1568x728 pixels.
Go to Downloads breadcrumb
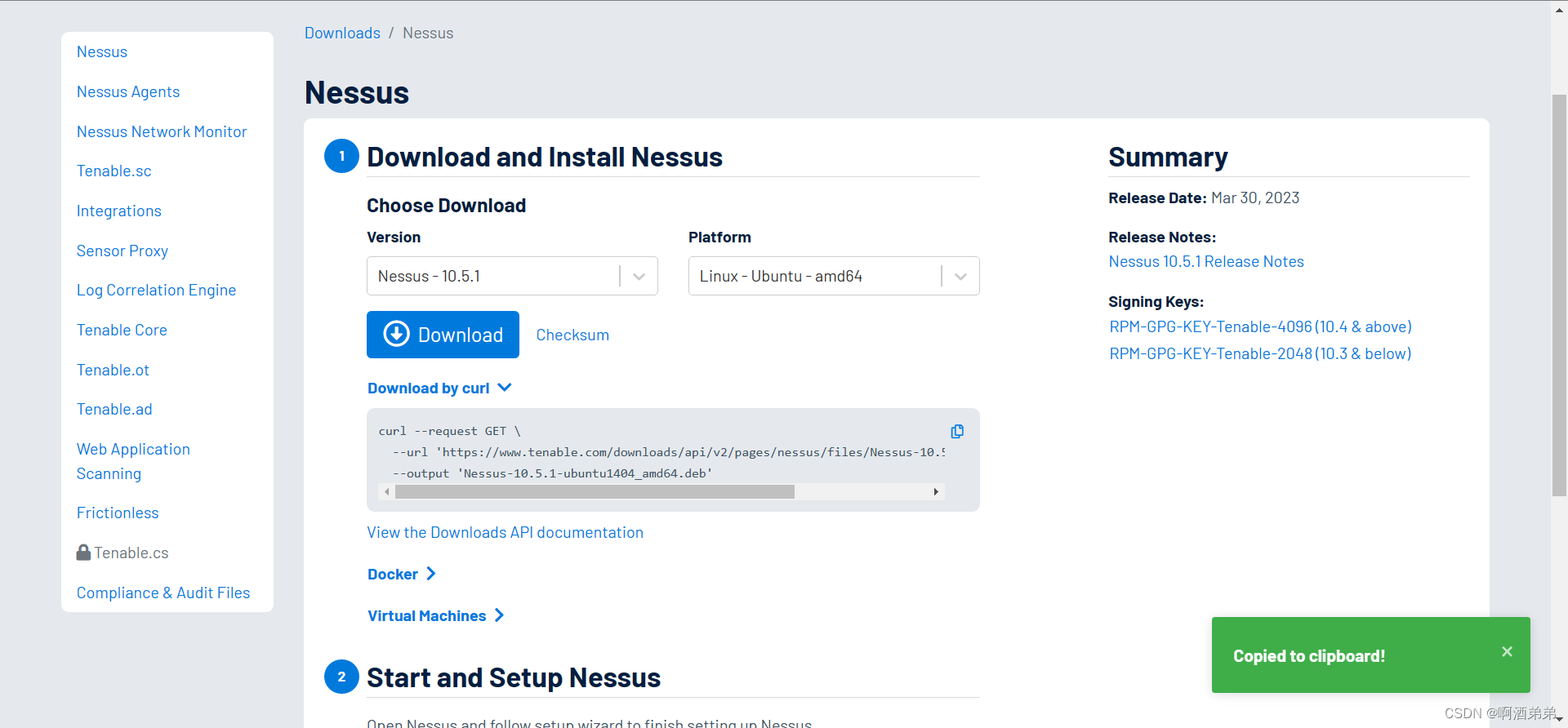(342, 33)
